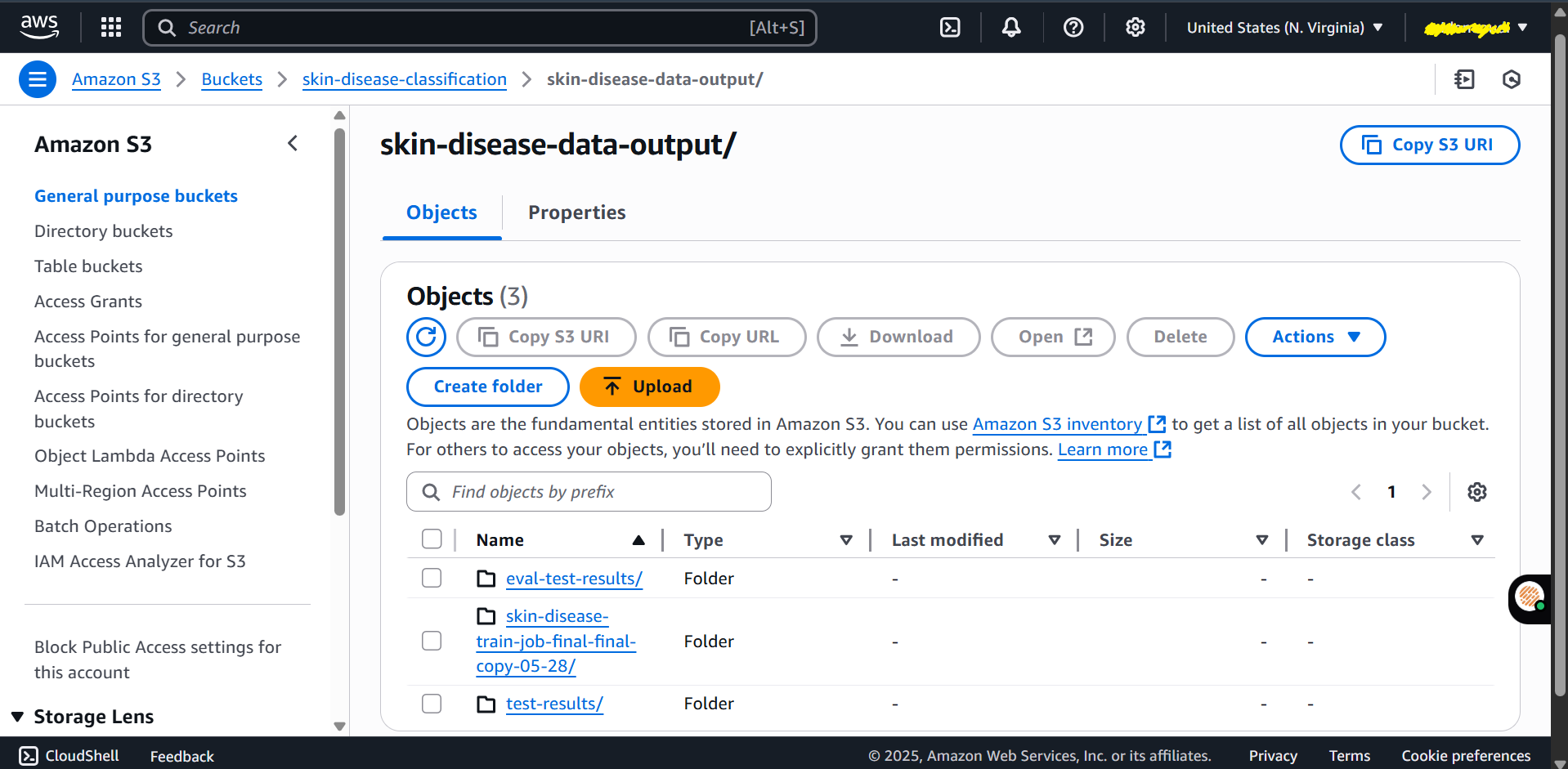Image resolution: width=1568 pixels, height=769 pixels.
Task: Go to next page of objects
Action: click(1427, 492)
